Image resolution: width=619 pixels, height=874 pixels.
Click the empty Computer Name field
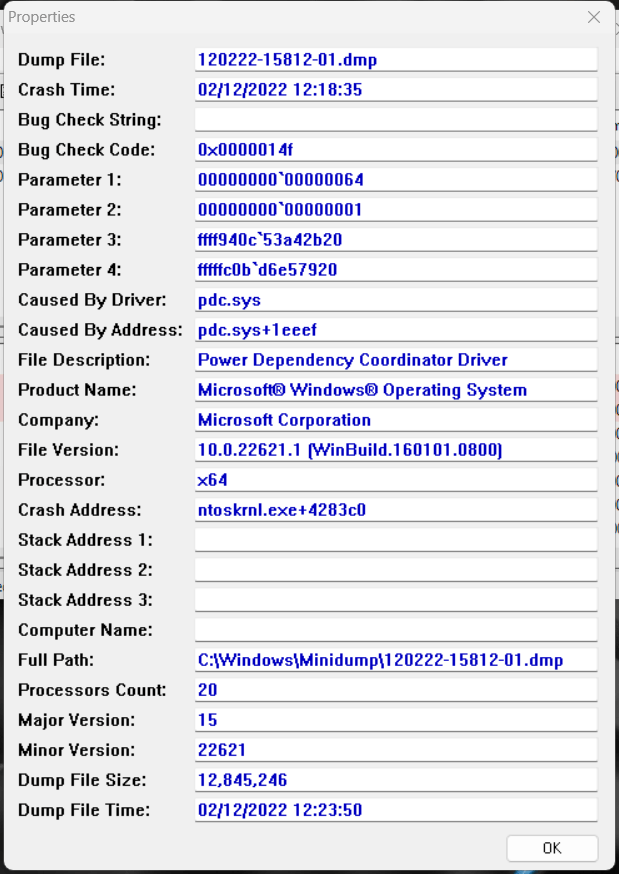click(396, 630)
